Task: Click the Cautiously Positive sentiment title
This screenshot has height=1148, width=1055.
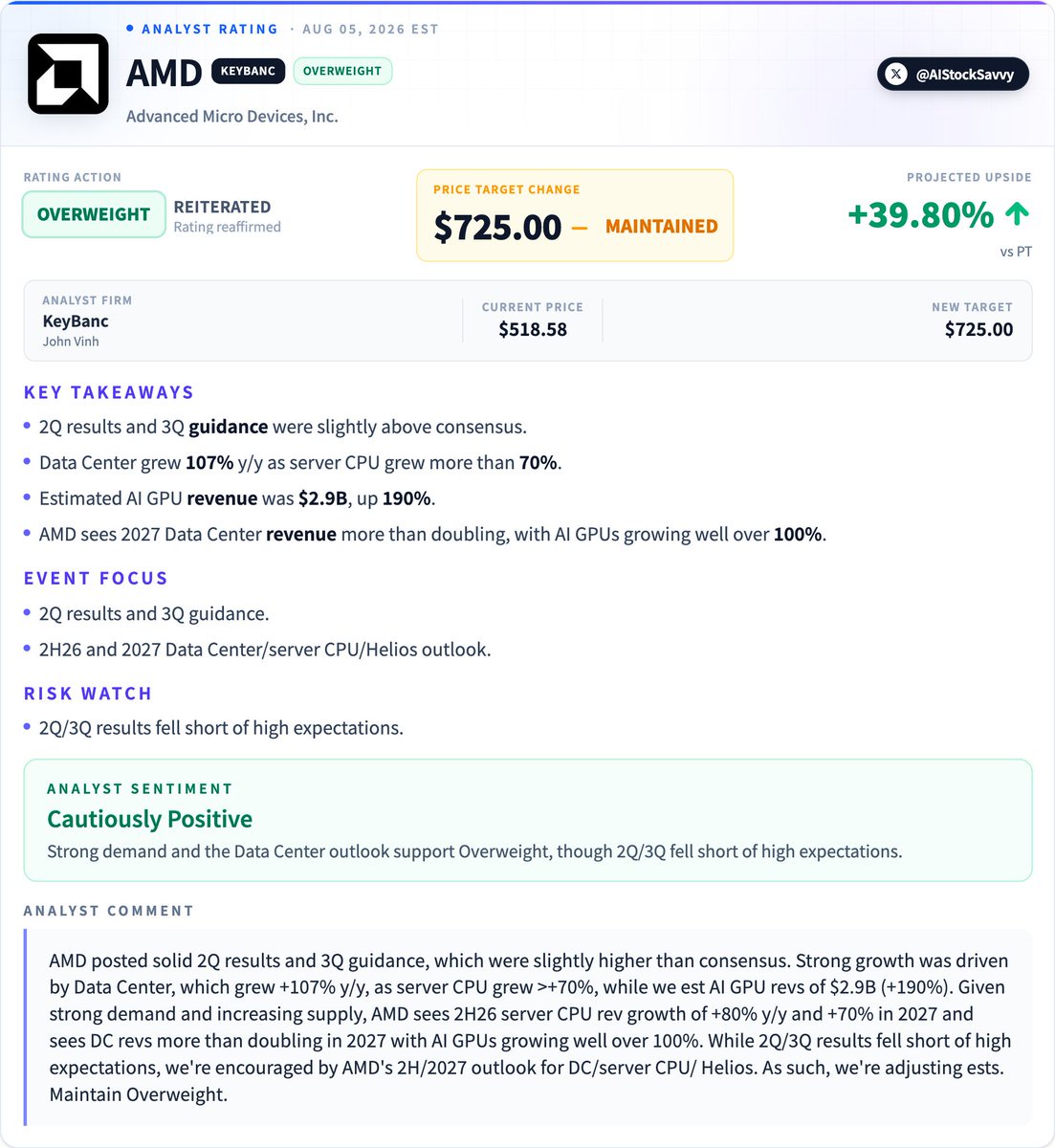Action: tap(149, 819)
